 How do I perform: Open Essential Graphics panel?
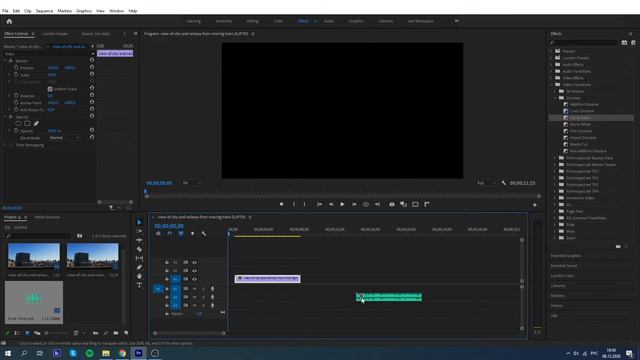click(566, 256)
